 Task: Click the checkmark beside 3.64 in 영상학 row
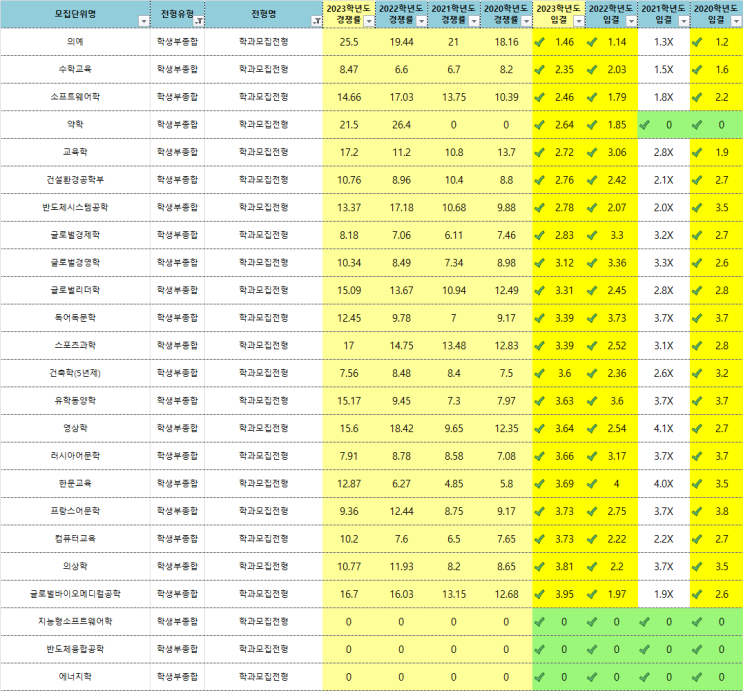point(539,429)
